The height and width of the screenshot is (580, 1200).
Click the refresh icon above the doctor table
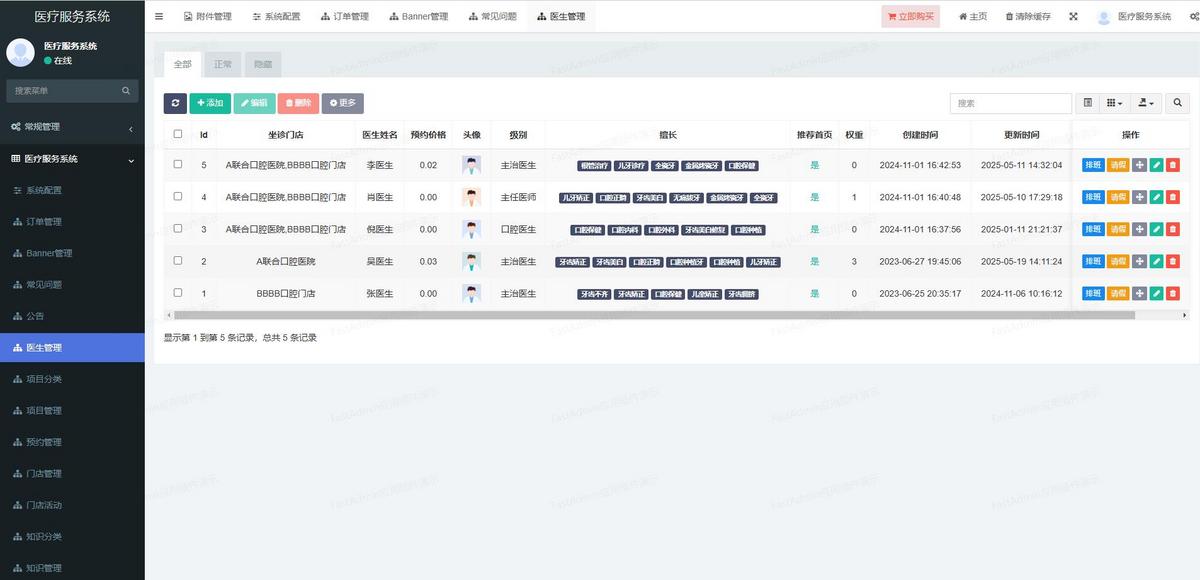(x=175, y=102)
